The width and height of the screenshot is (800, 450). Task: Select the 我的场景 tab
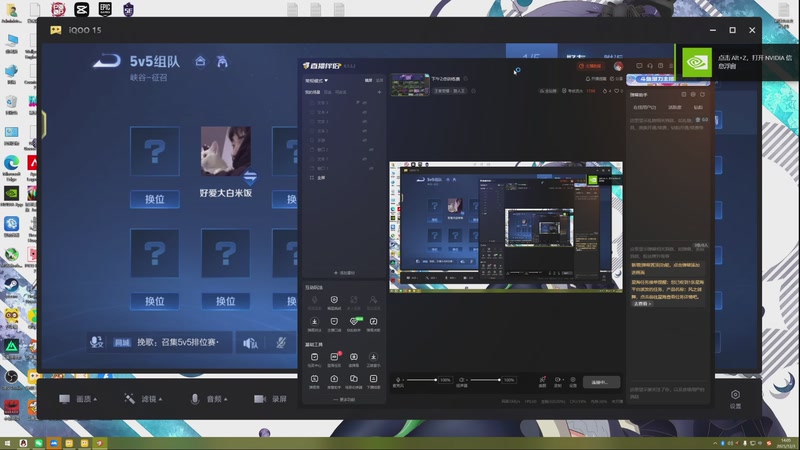pyautogui.click(x=312, y=92)
